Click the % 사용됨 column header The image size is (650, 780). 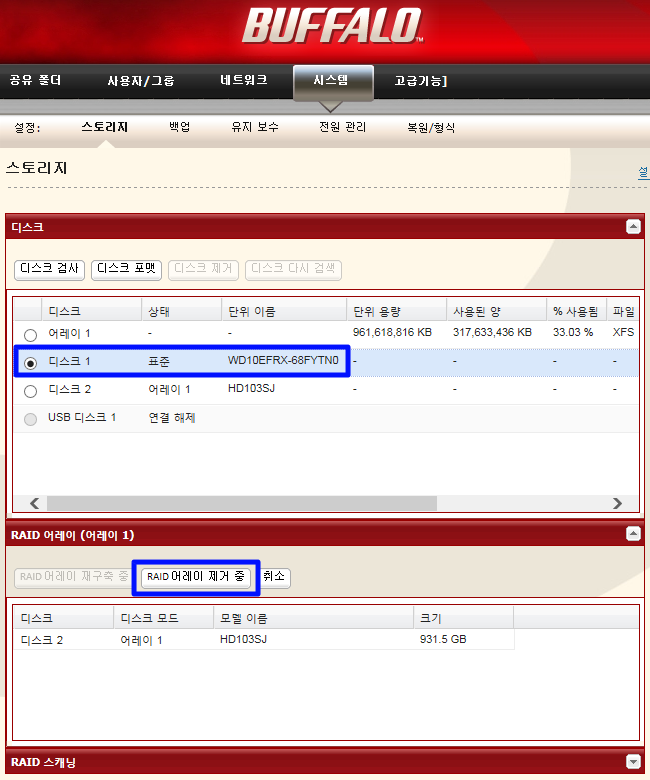pos(576,311)
